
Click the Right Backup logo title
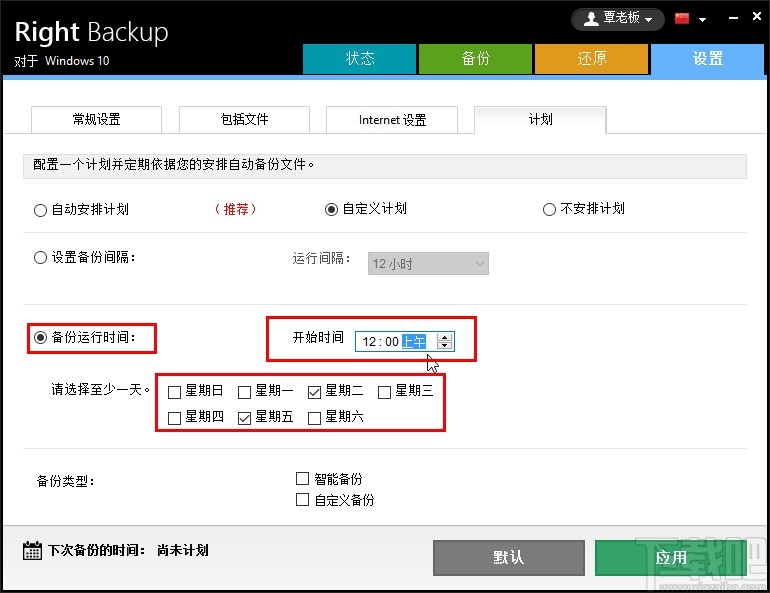[91, 32]
